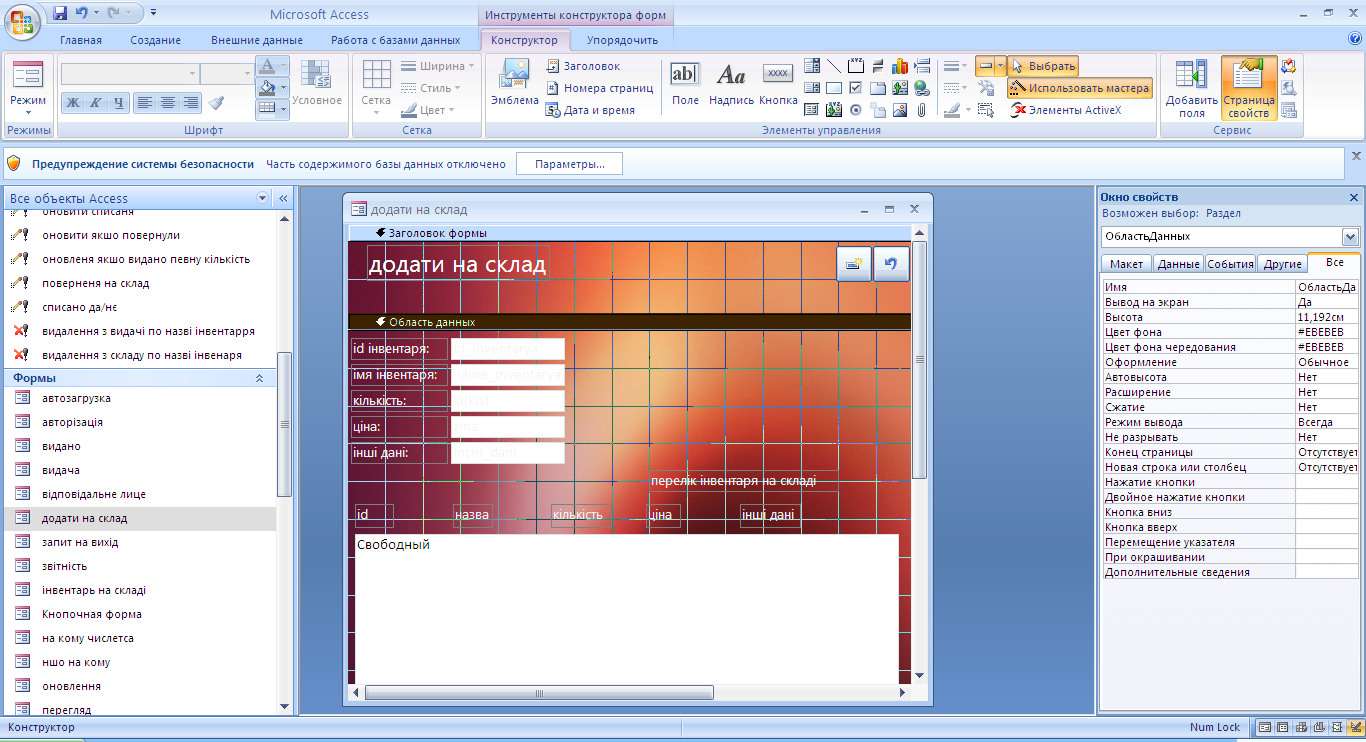This screenshot has height=742, width=1366.
Task: Click Дата и время button
Action: [x=590, y=110]
